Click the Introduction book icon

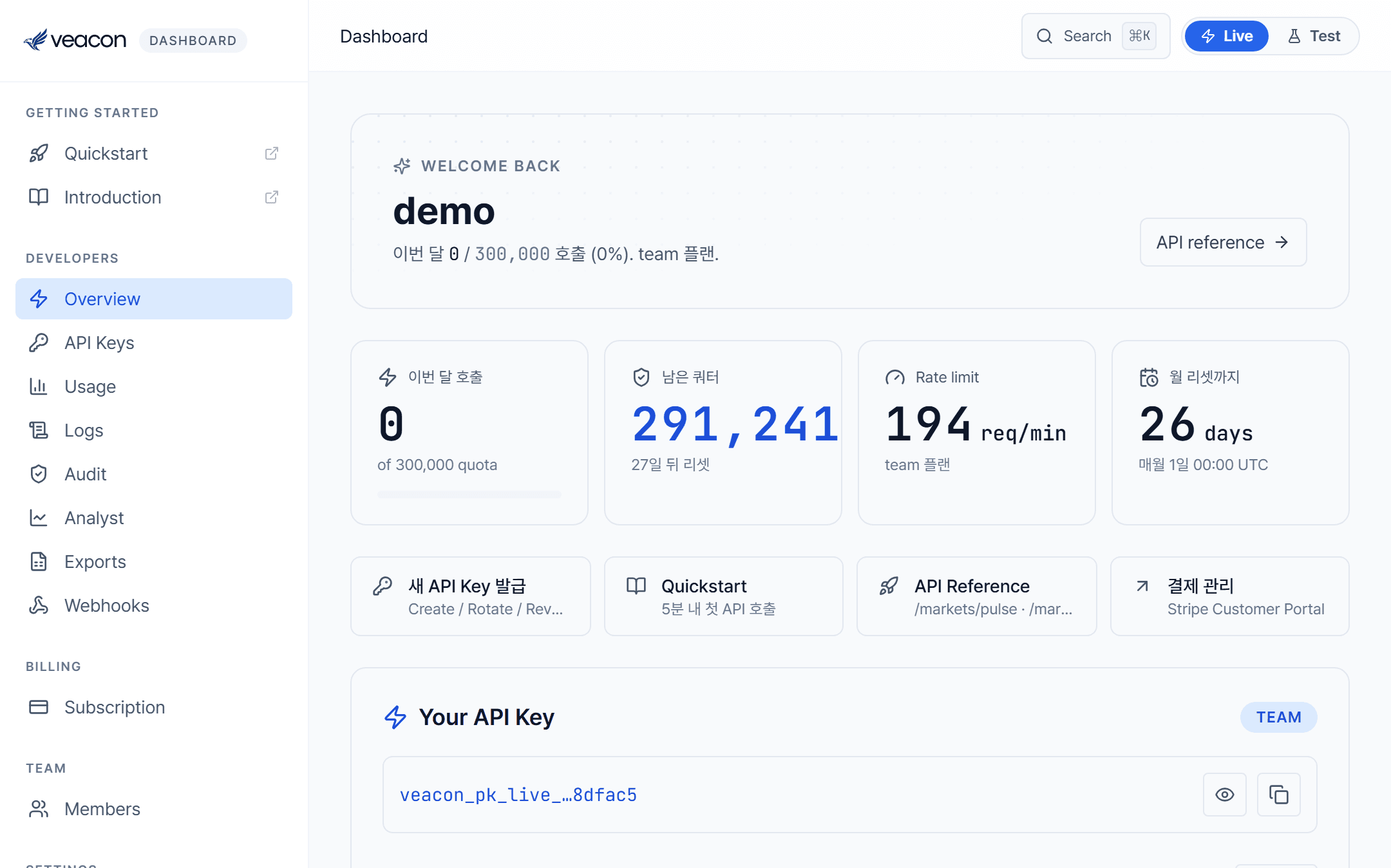point(39,197)
